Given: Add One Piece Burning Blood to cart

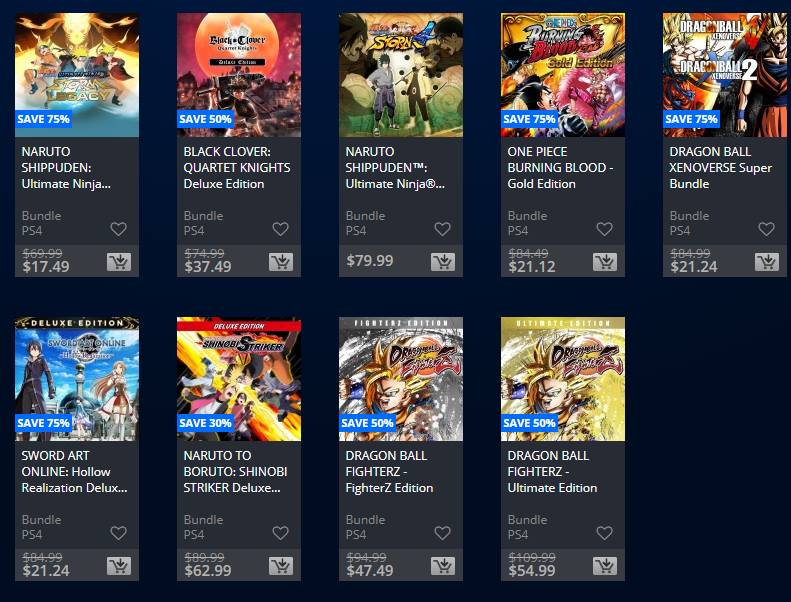Looking at the screenshot, I should [605, 262].
